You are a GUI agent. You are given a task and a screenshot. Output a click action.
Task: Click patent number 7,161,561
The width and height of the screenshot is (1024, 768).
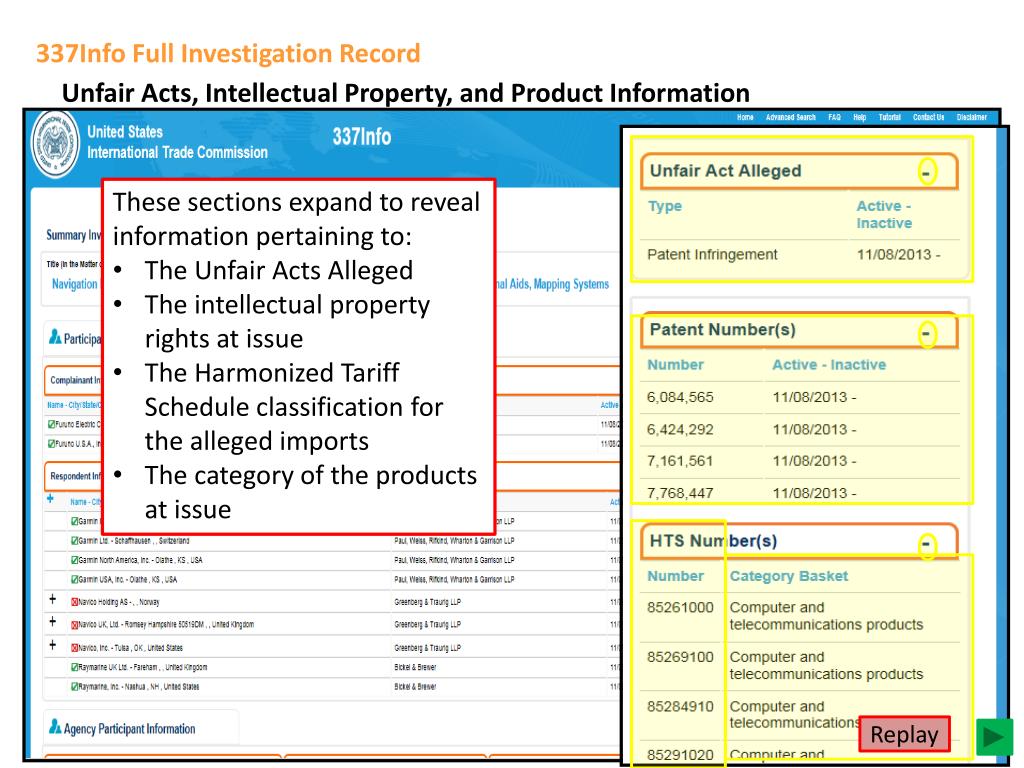point(680,461)
